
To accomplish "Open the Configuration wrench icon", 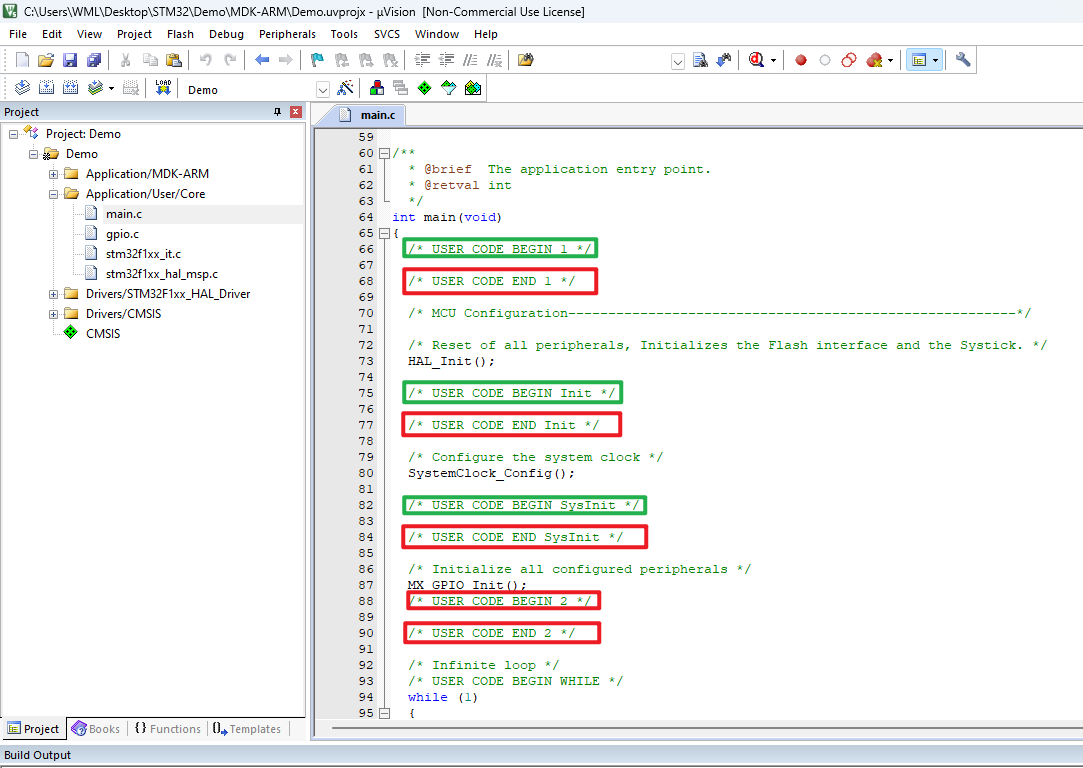I will point(963,60).
